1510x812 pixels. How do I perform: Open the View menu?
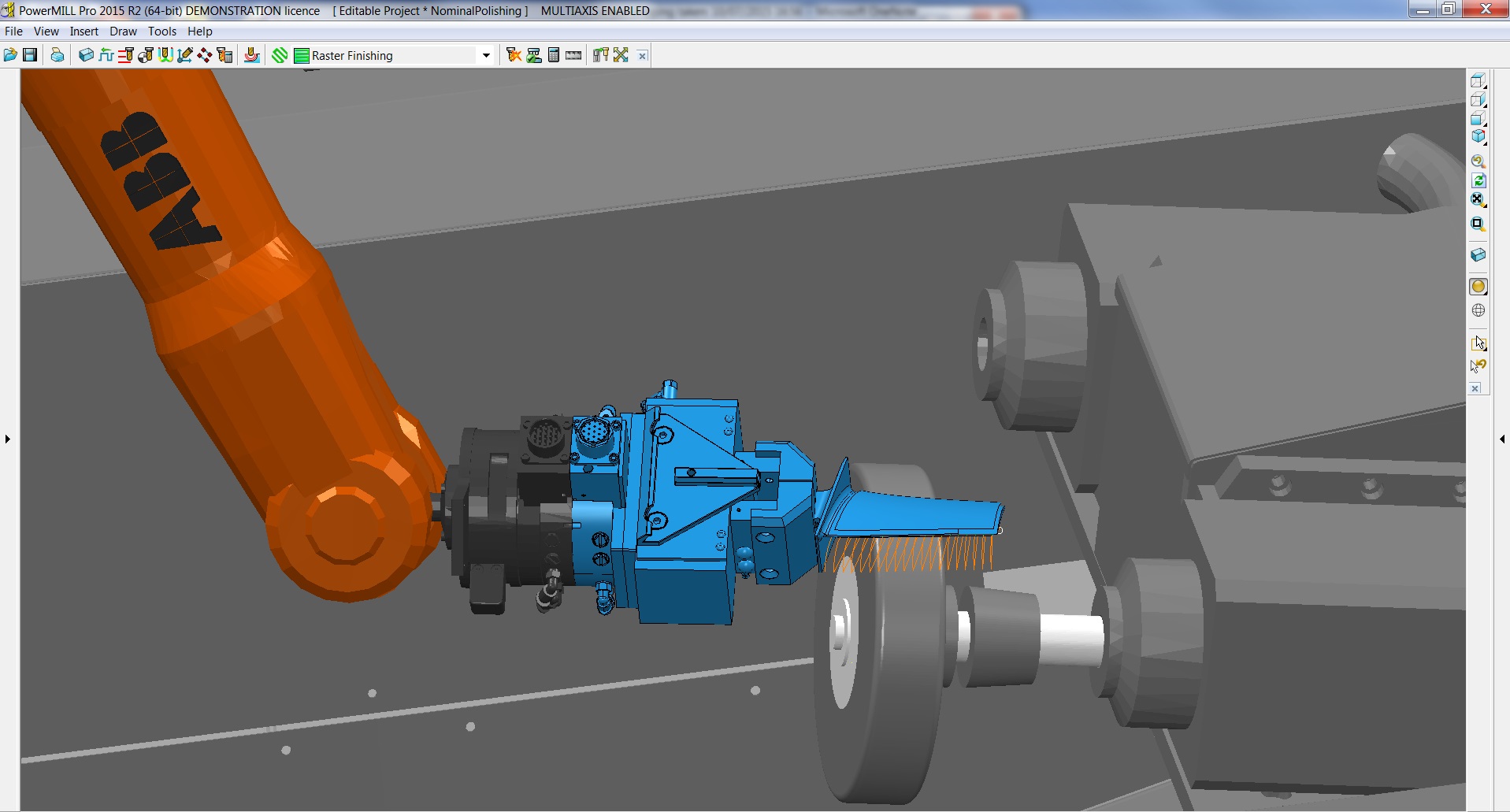click(x=46, y=32)
